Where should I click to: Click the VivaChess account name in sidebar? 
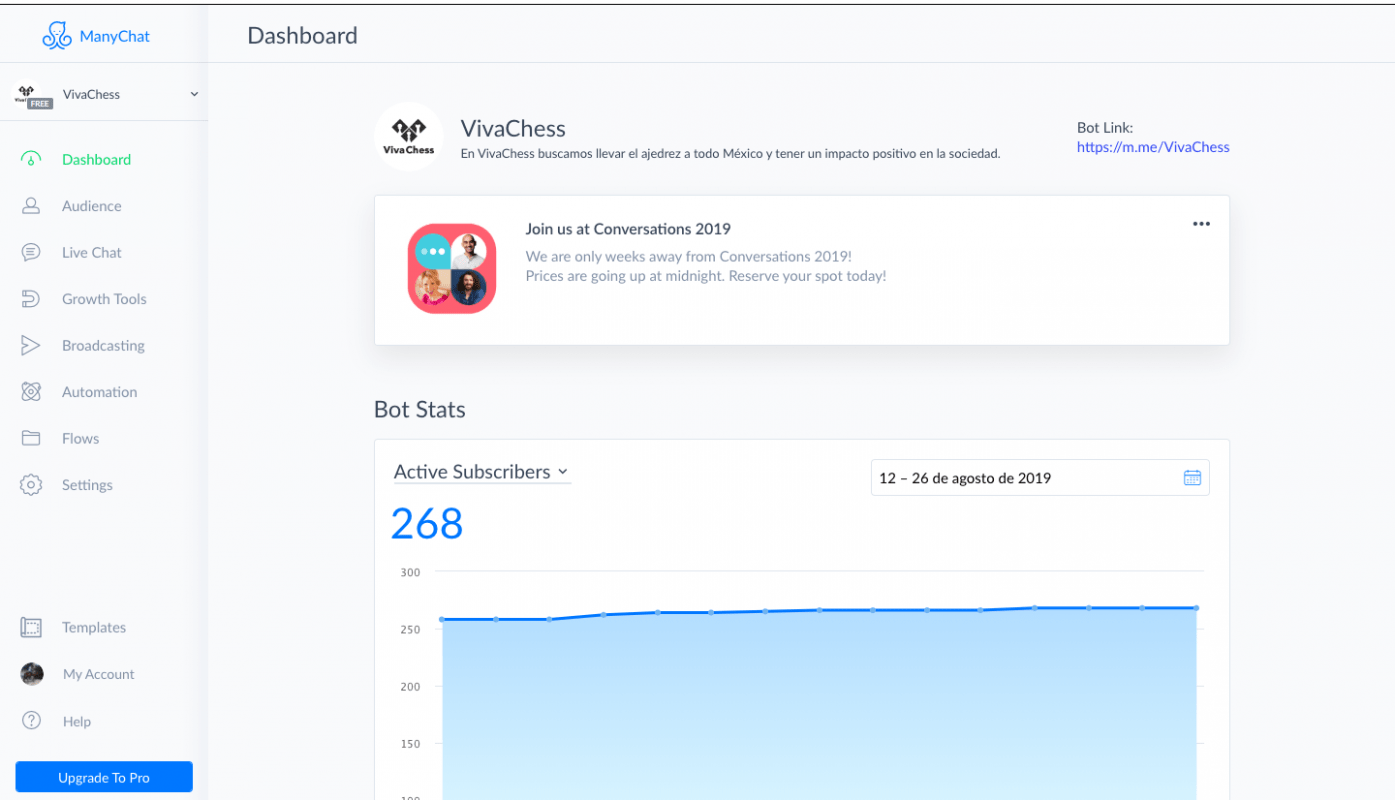(x=91, y=94)
